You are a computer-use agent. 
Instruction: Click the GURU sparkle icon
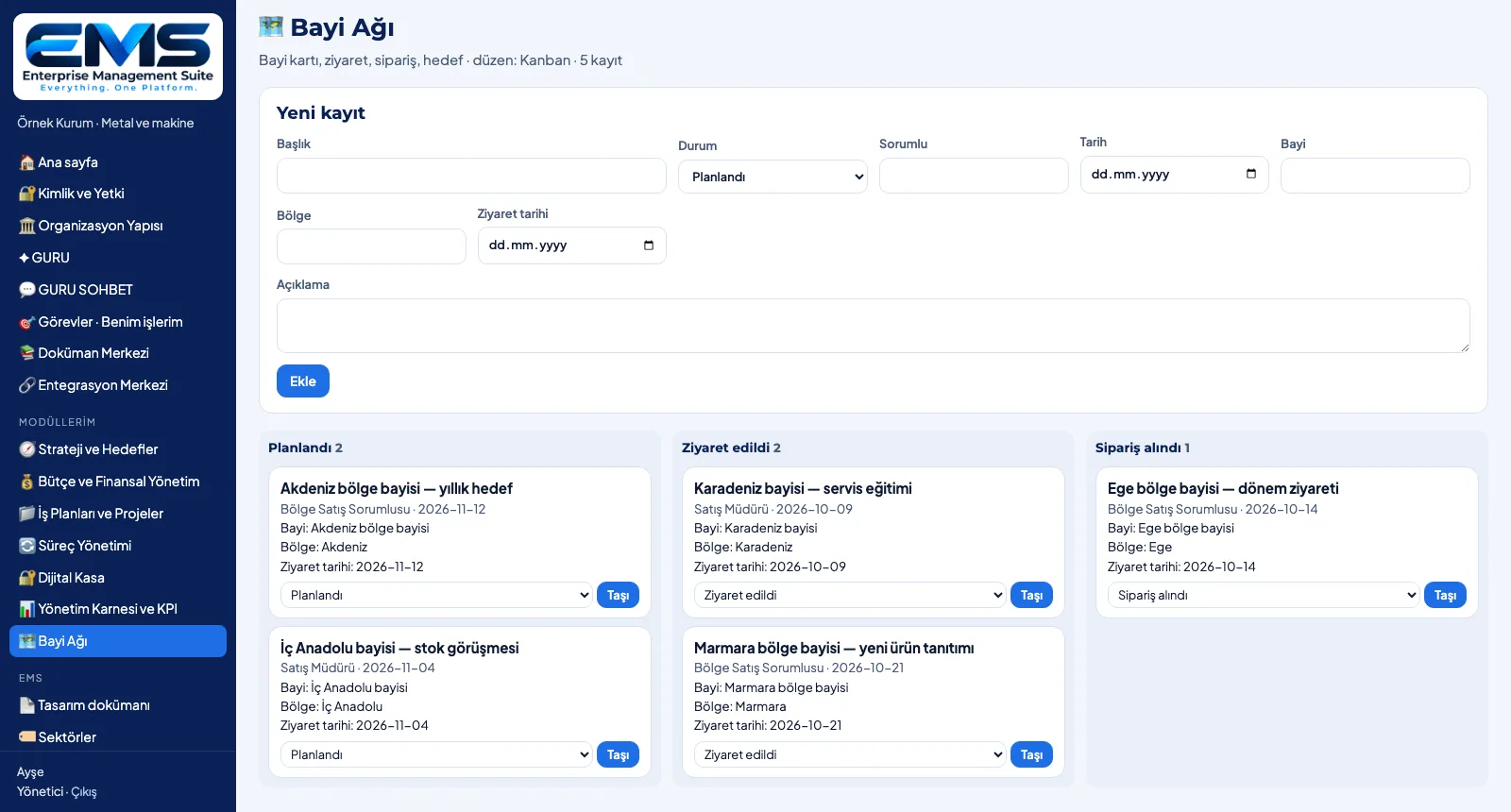25,258
